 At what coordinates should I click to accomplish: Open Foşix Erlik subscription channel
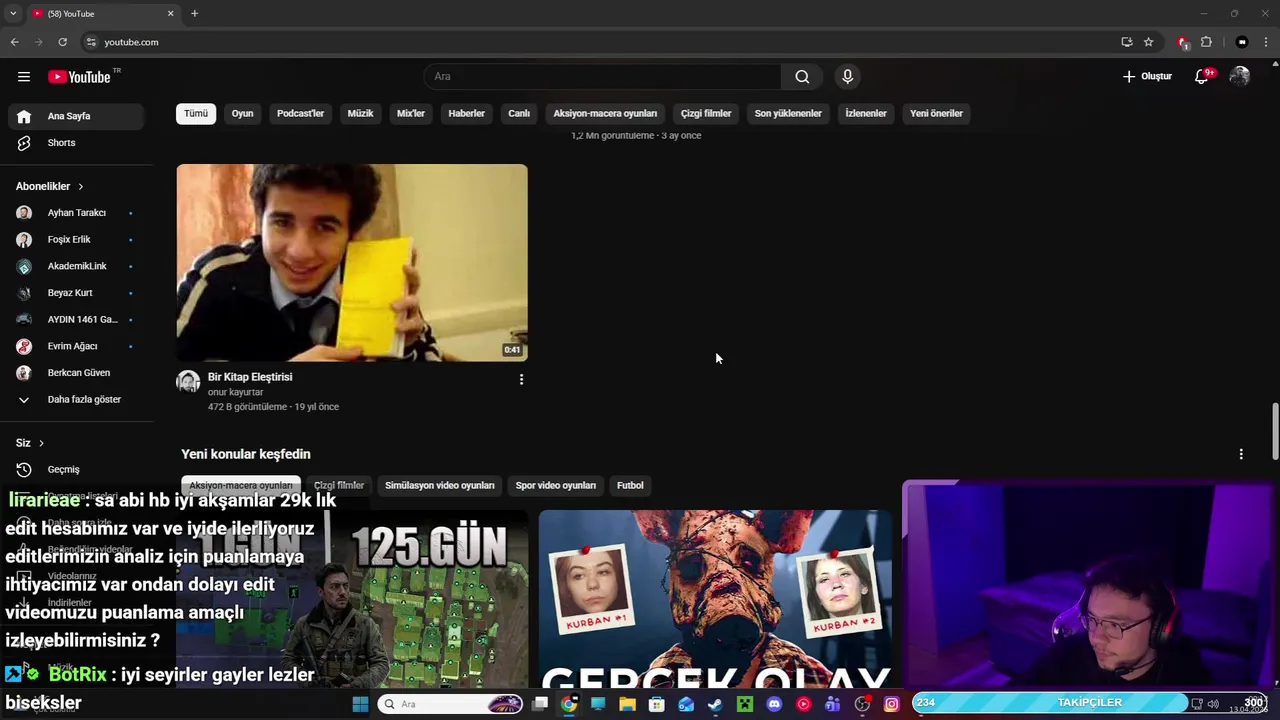point(76,240)
